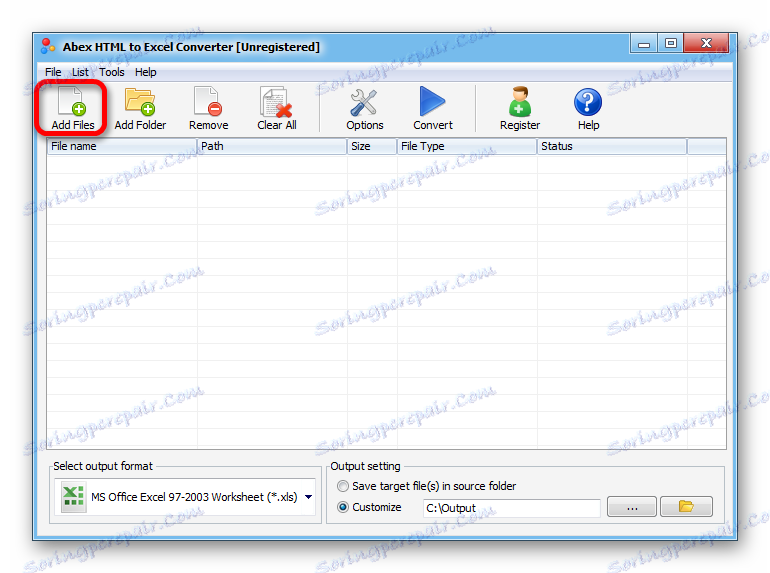The height and width of the screenshot is (573, 770).
Task: Minimize the converter window
Action: coord(644,44)
